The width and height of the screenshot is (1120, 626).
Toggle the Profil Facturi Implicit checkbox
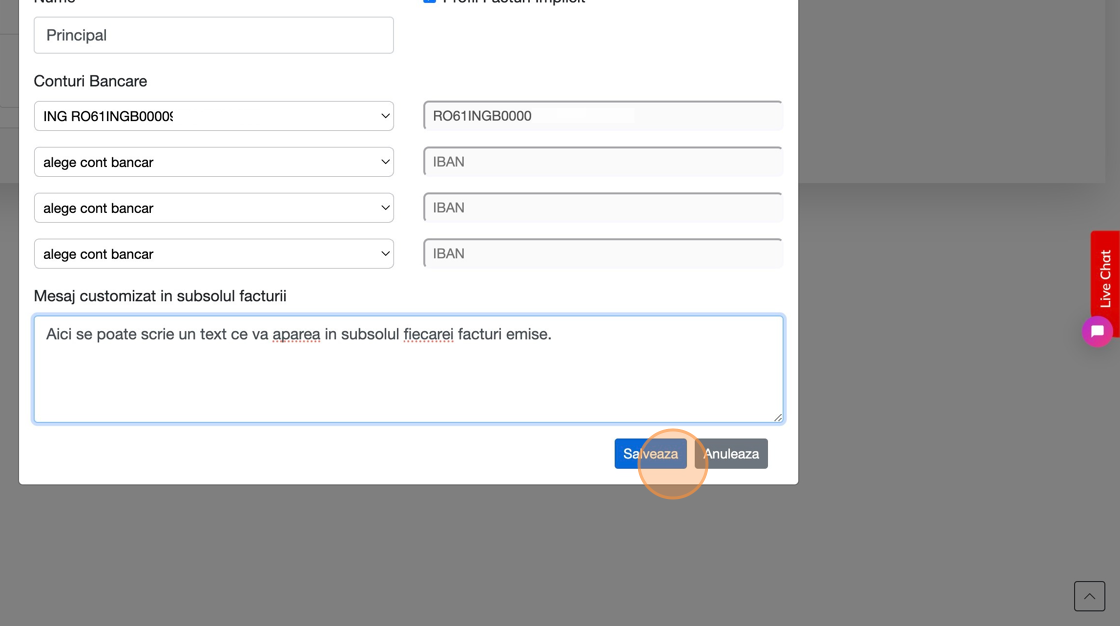pos(429,1)
